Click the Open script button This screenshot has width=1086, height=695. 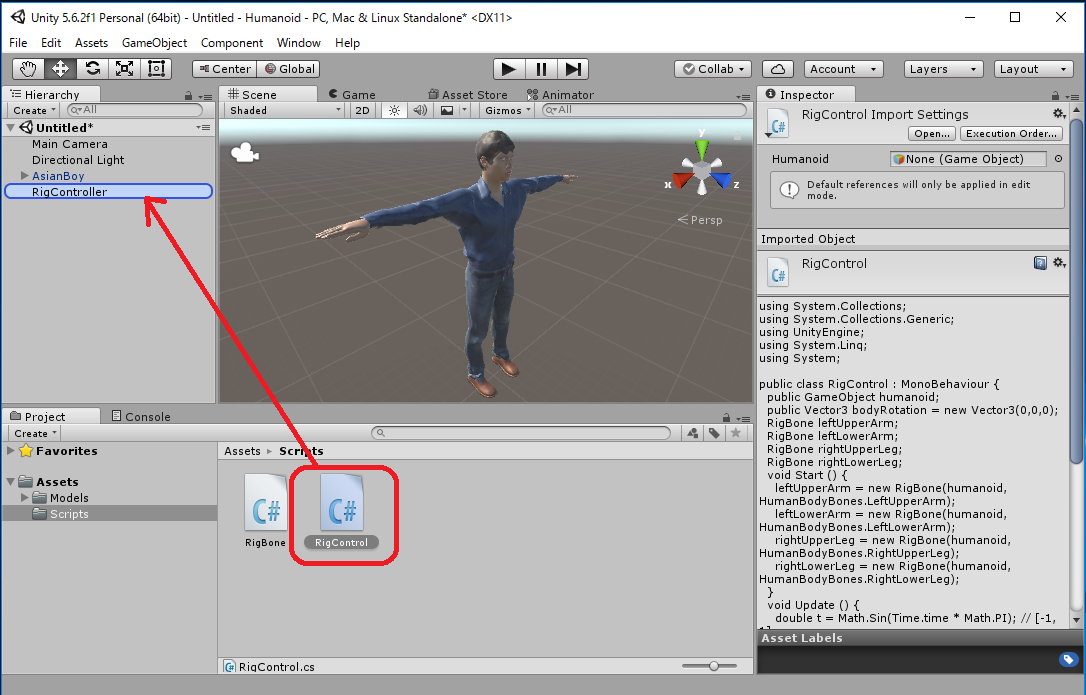pyautogui.click(x=931, y=133)
